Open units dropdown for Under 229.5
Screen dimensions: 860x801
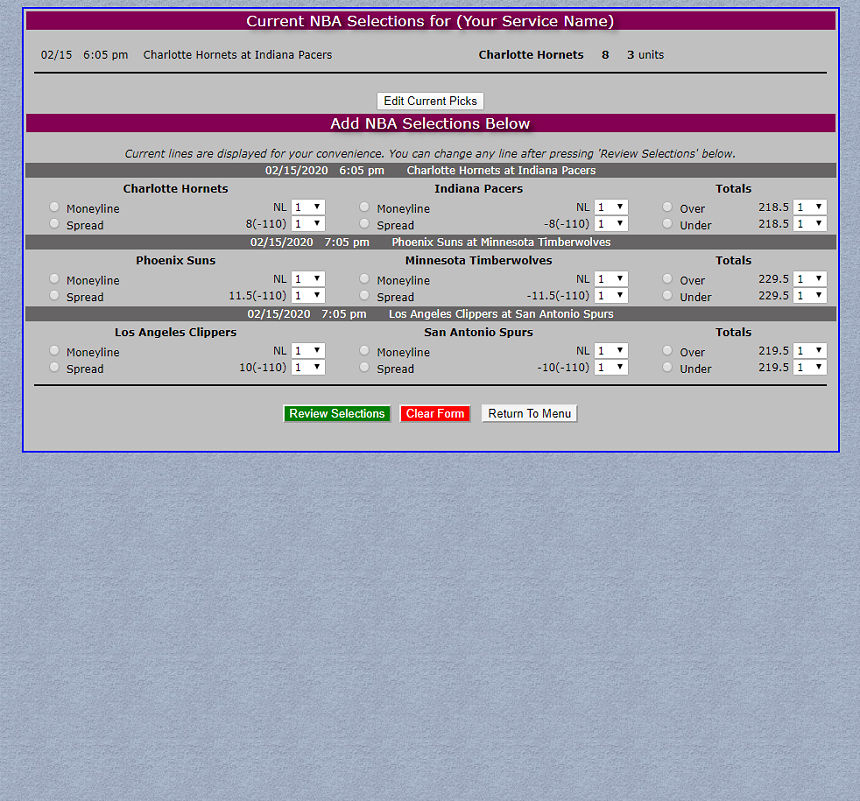810,296
